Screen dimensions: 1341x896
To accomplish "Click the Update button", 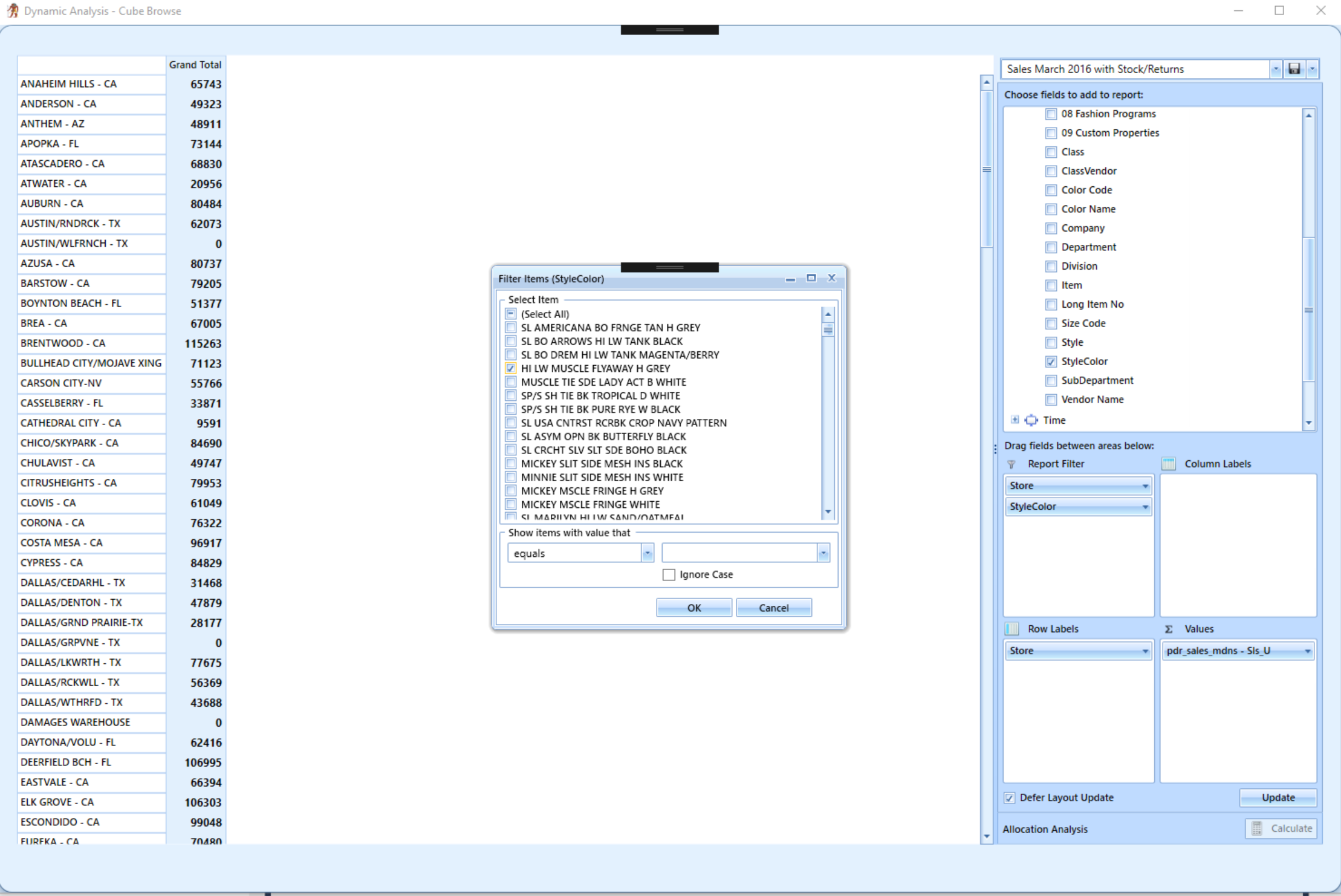I will coord(1278,797).
